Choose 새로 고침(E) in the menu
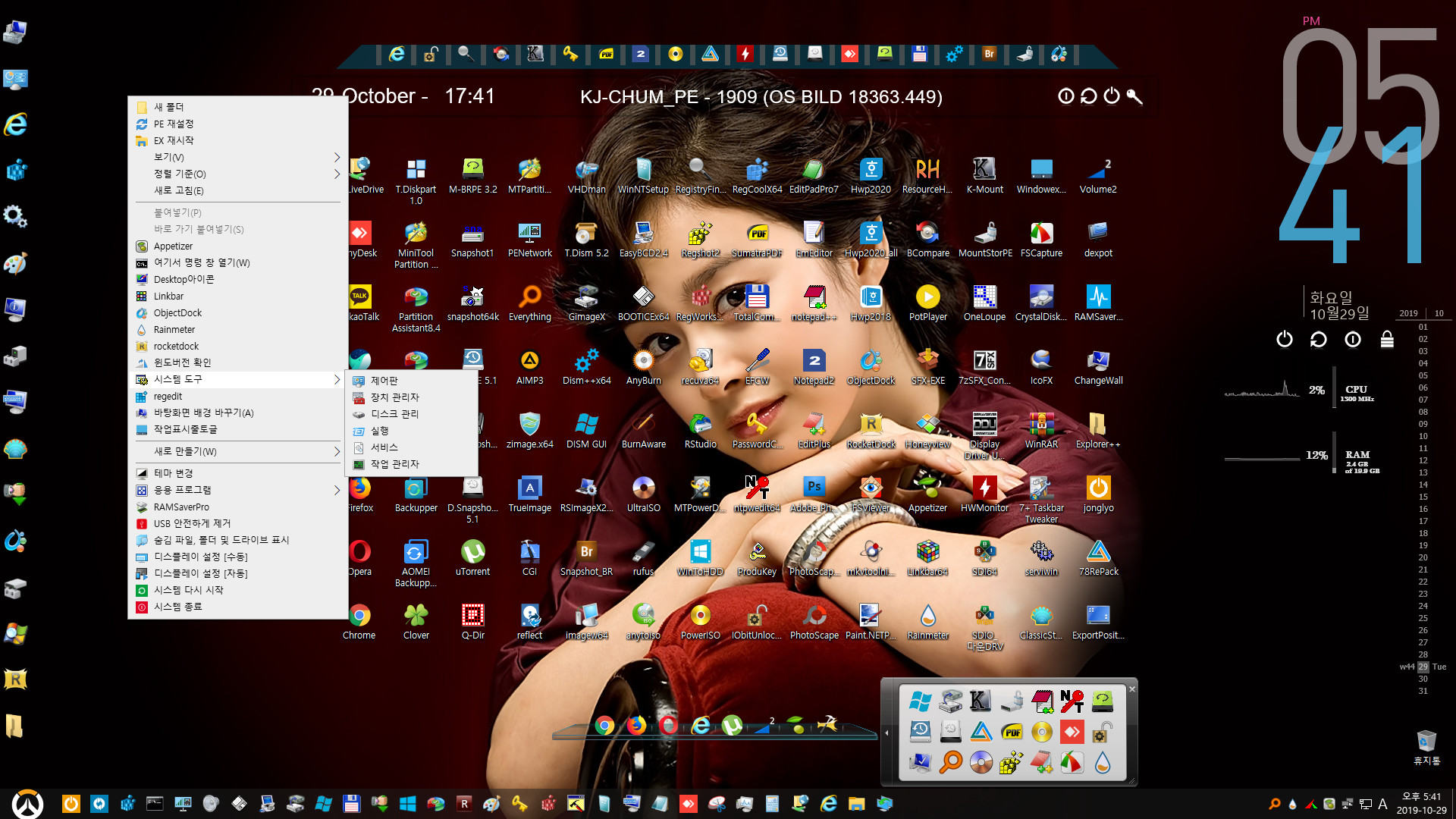1456x819 pixels. coord(238,190)
